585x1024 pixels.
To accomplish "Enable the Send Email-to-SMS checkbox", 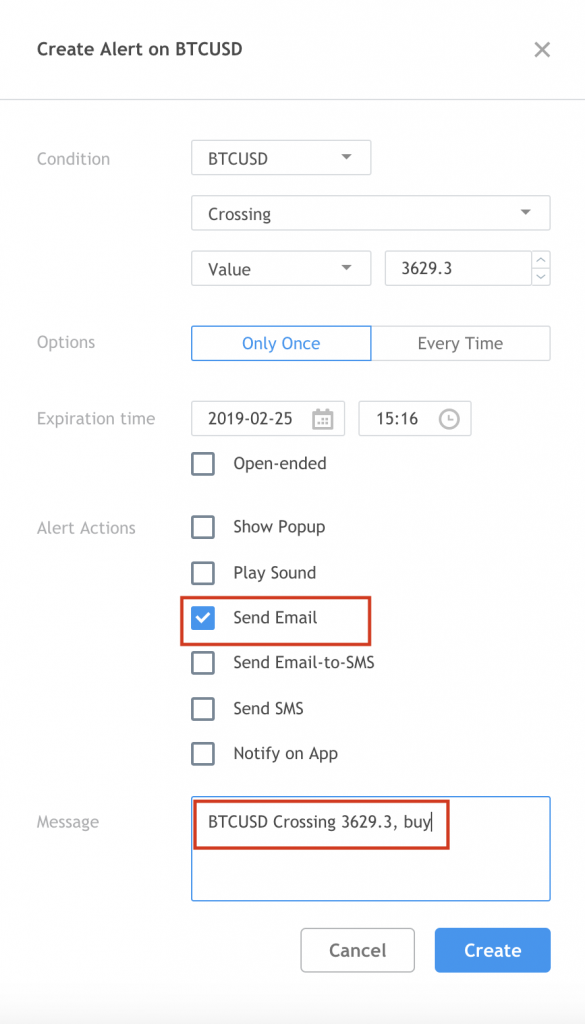I will point(203,663).
